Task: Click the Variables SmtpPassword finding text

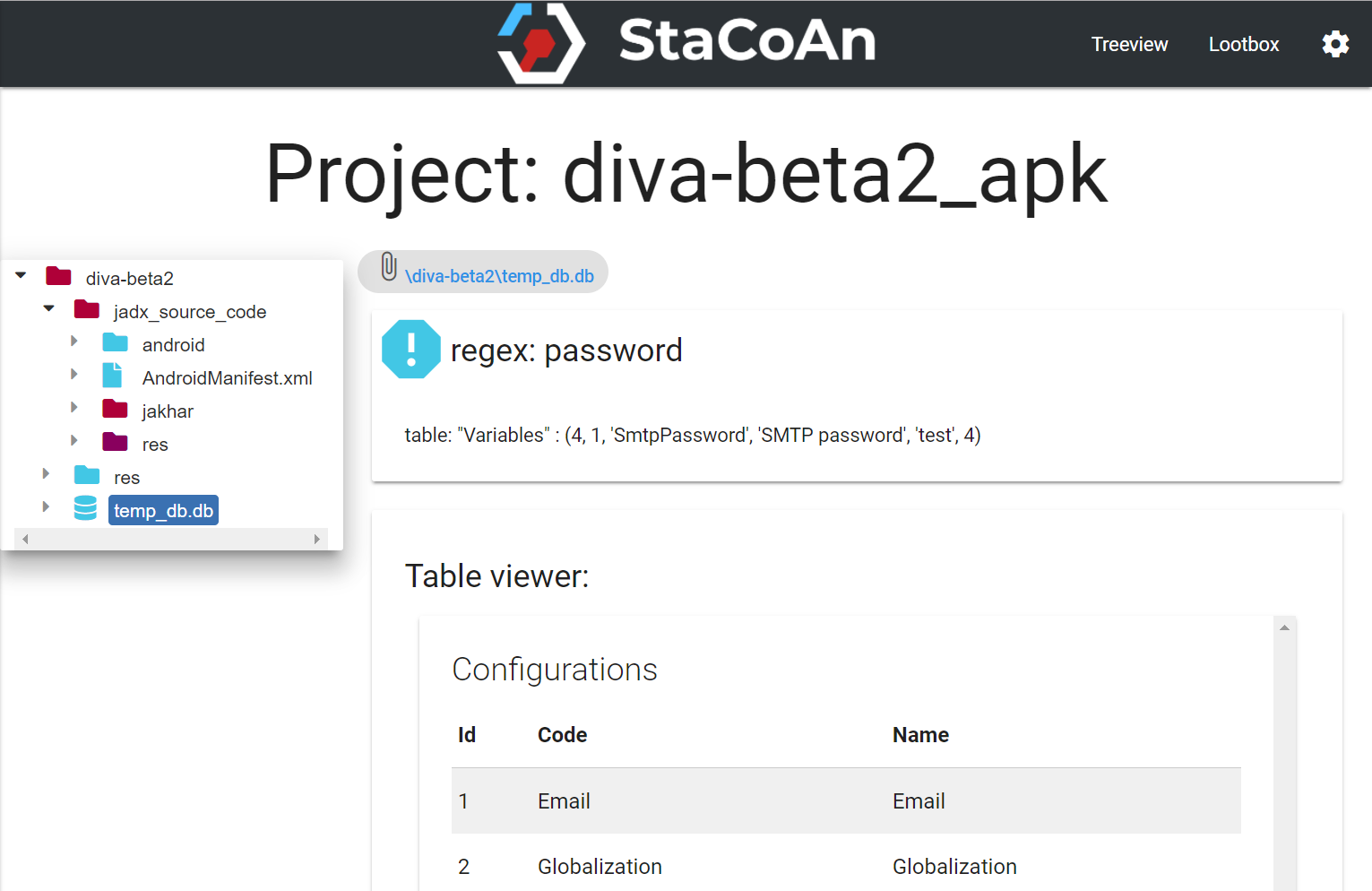Action: (692, 436)
